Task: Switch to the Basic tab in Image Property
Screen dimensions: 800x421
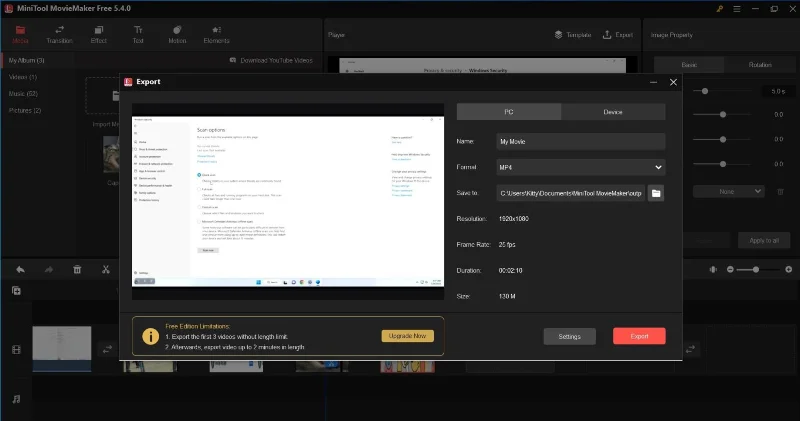Action: click(x=689, y=65)
